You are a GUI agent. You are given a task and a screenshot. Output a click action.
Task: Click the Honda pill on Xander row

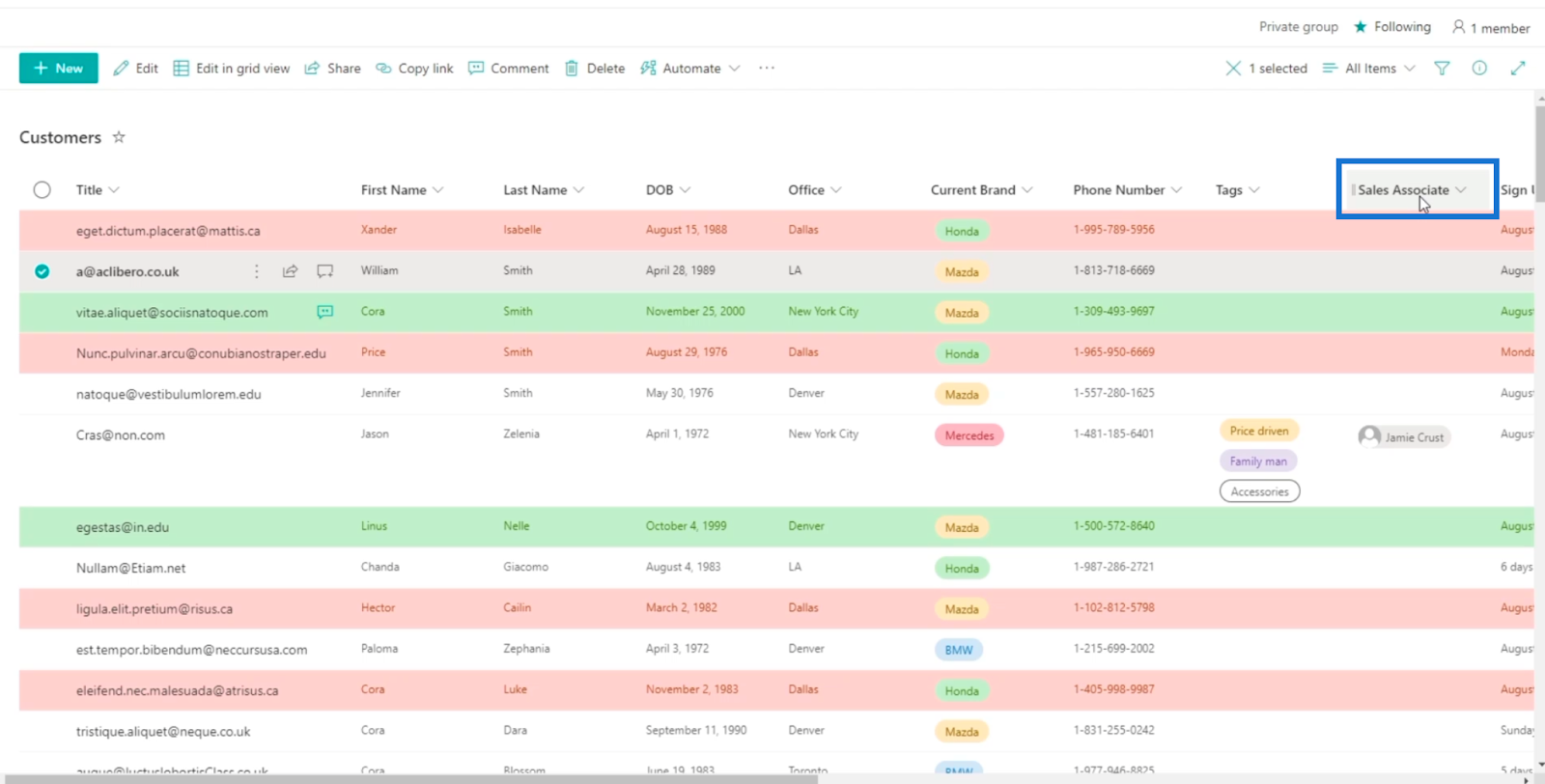click(x=962, y=232)
